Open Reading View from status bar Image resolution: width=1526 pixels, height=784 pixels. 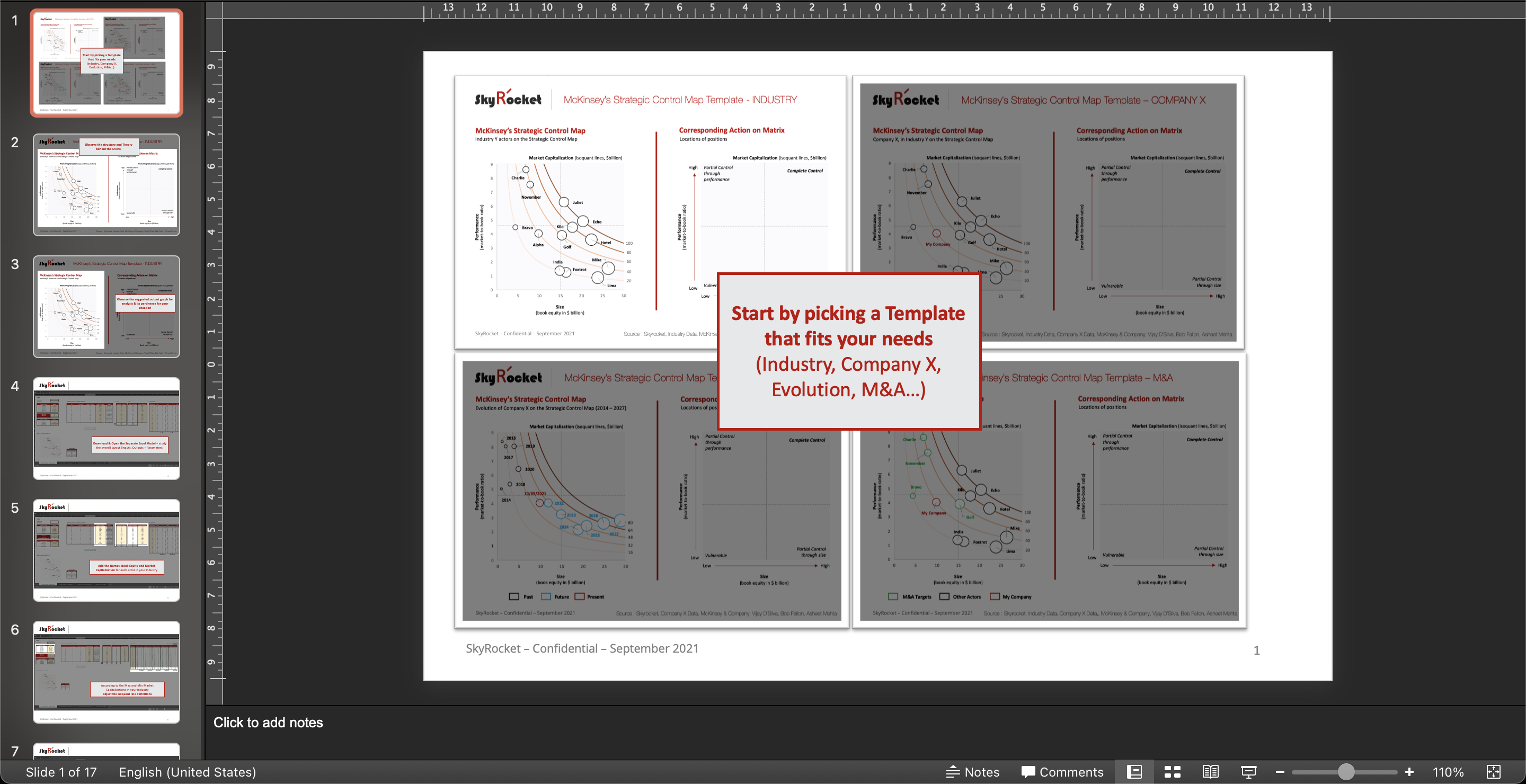click(x=1210, y=772)
